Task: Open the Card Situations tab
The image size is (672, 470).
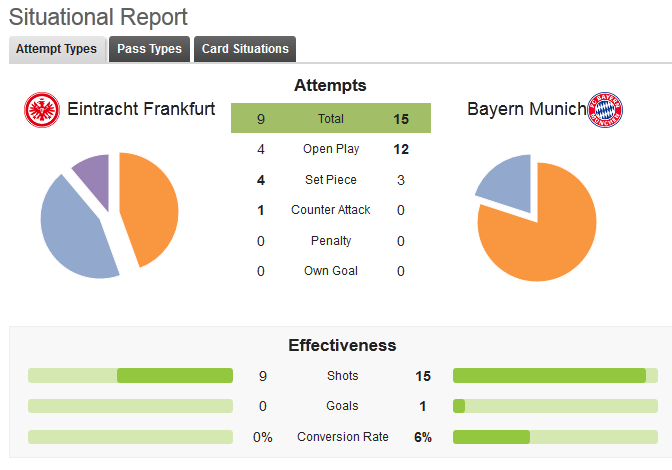Action: (245, 49)
